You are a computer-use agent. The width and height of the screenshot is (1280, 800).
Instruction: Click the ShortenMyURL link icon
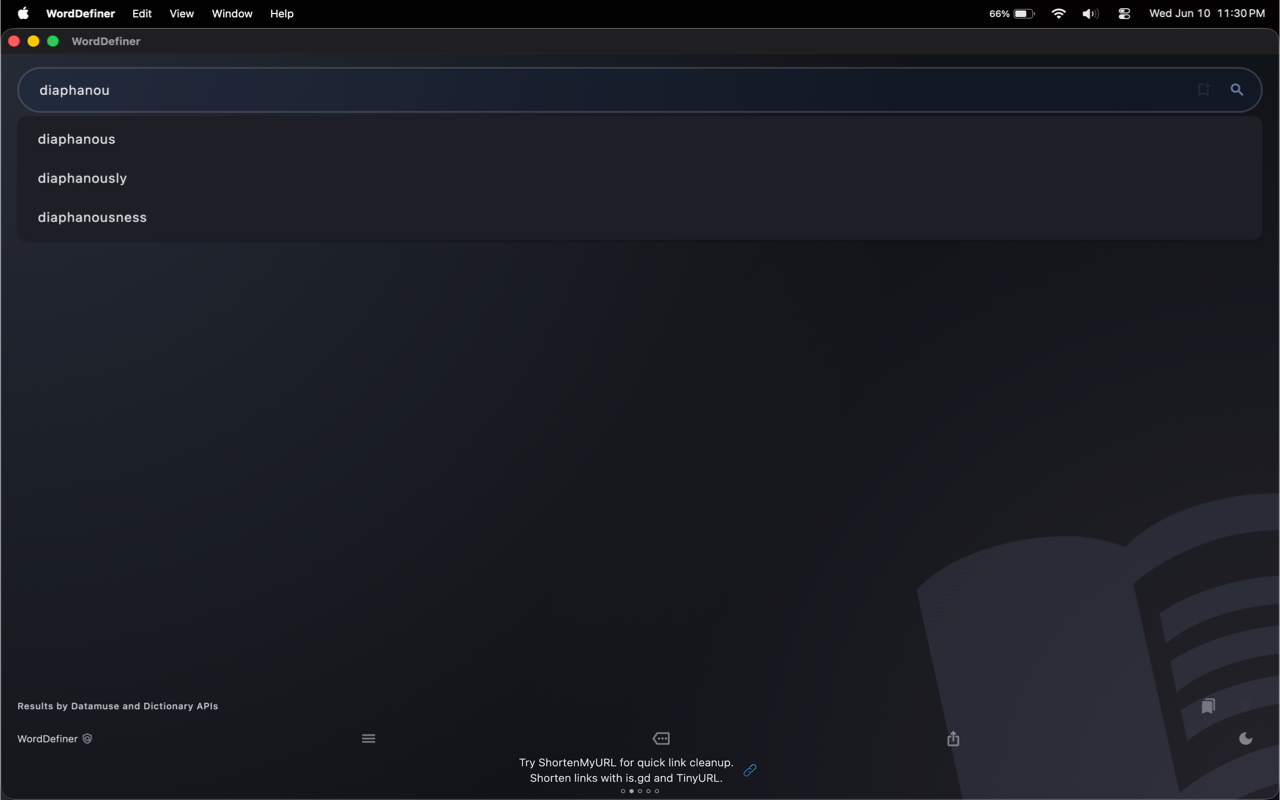click(750, 770)
